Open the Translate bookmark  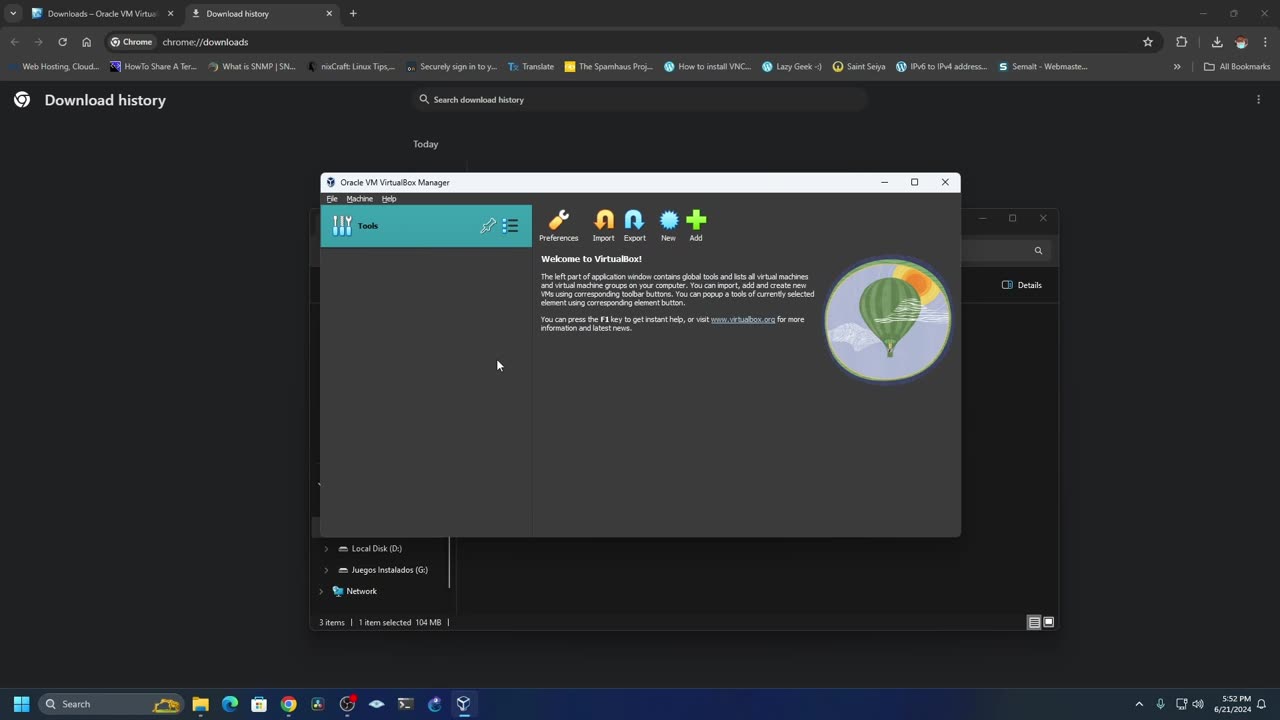pos(530,67)
